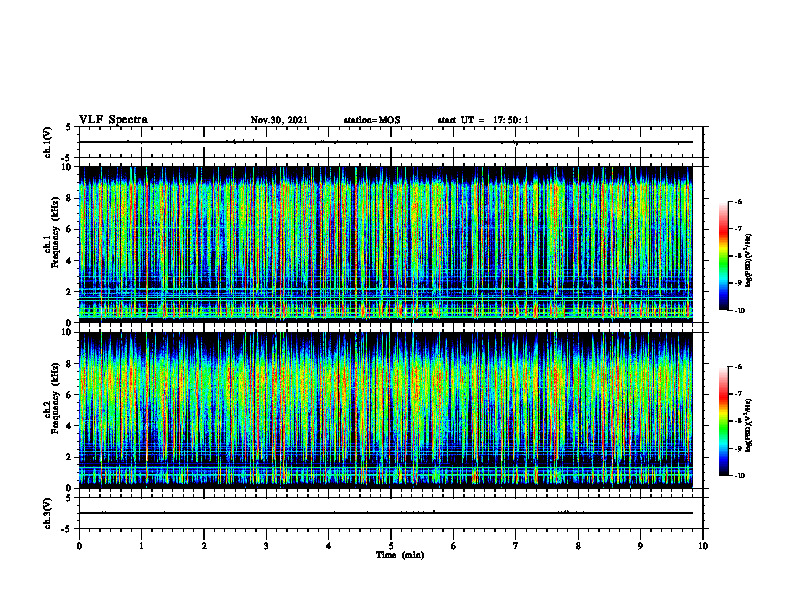Viewport: 792px width, 612px height.
Task: Click time axis tick label "4"
Action: tap(329, 546)
